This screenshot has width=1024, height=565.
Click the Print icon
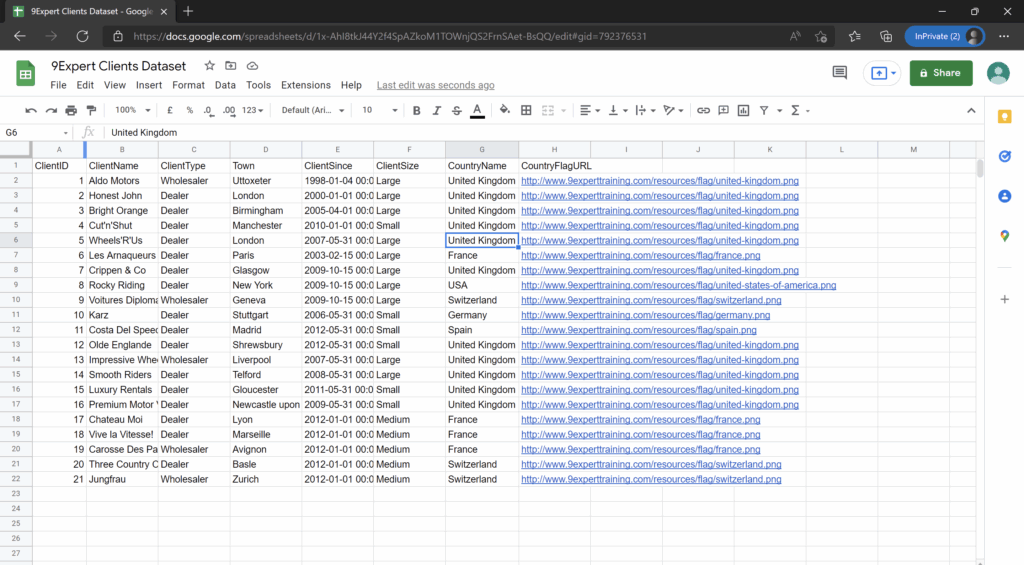point(71,110)
